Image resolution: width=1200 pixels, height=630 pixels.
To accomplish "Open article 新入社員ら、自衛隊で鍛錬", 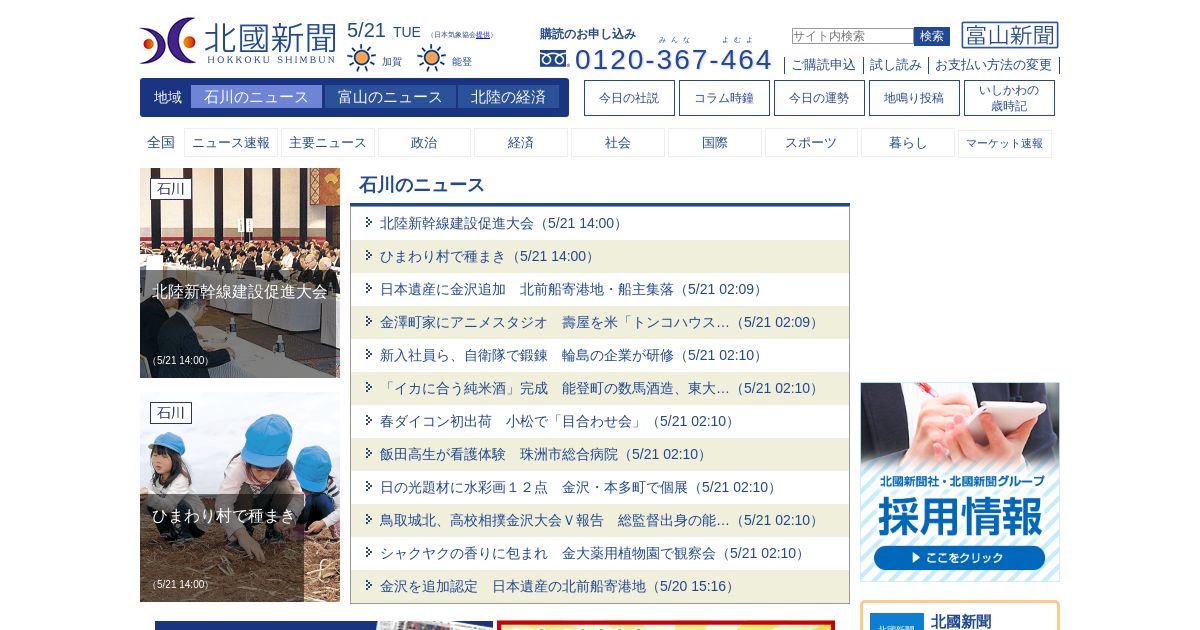I will (600, 355).
